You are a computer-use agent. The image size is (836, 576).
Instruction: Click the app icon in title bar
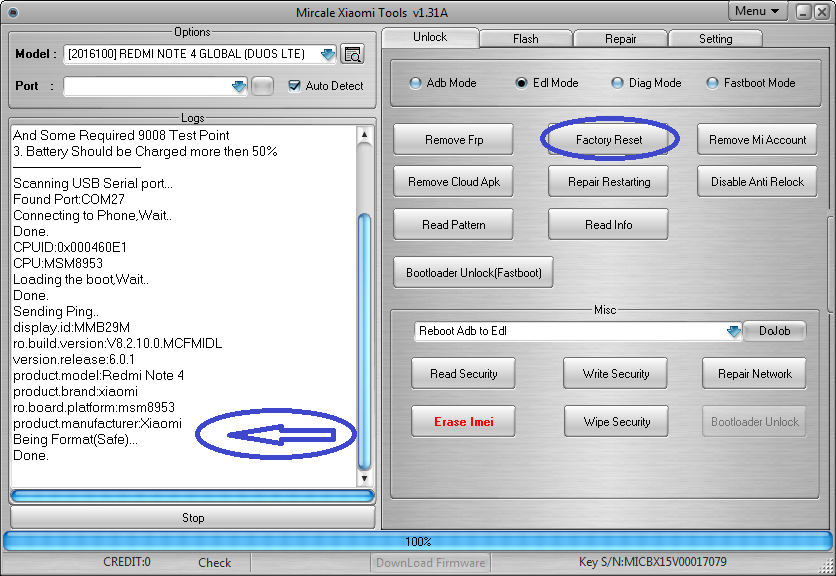[x=13, y=12]
